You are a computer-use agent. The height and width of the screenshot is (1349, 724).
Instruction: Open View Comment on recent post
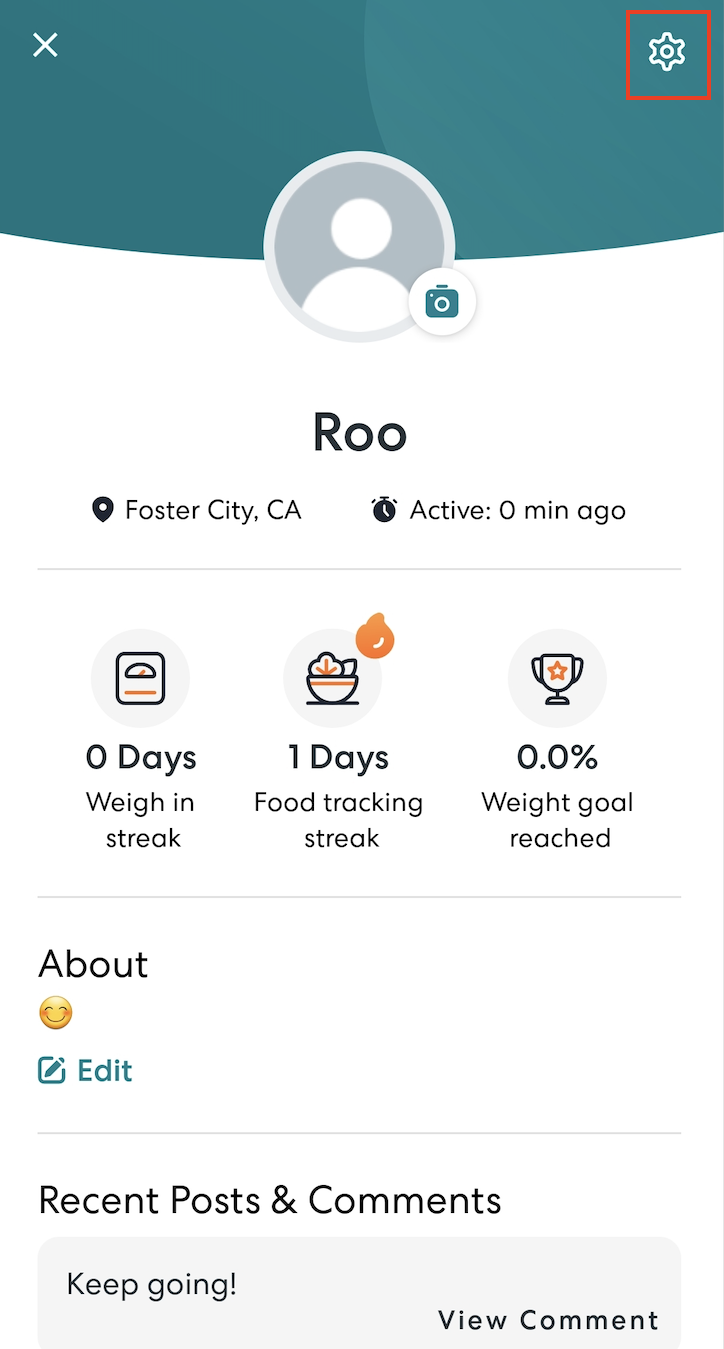pyautogui.click(x=548, y=1320)
